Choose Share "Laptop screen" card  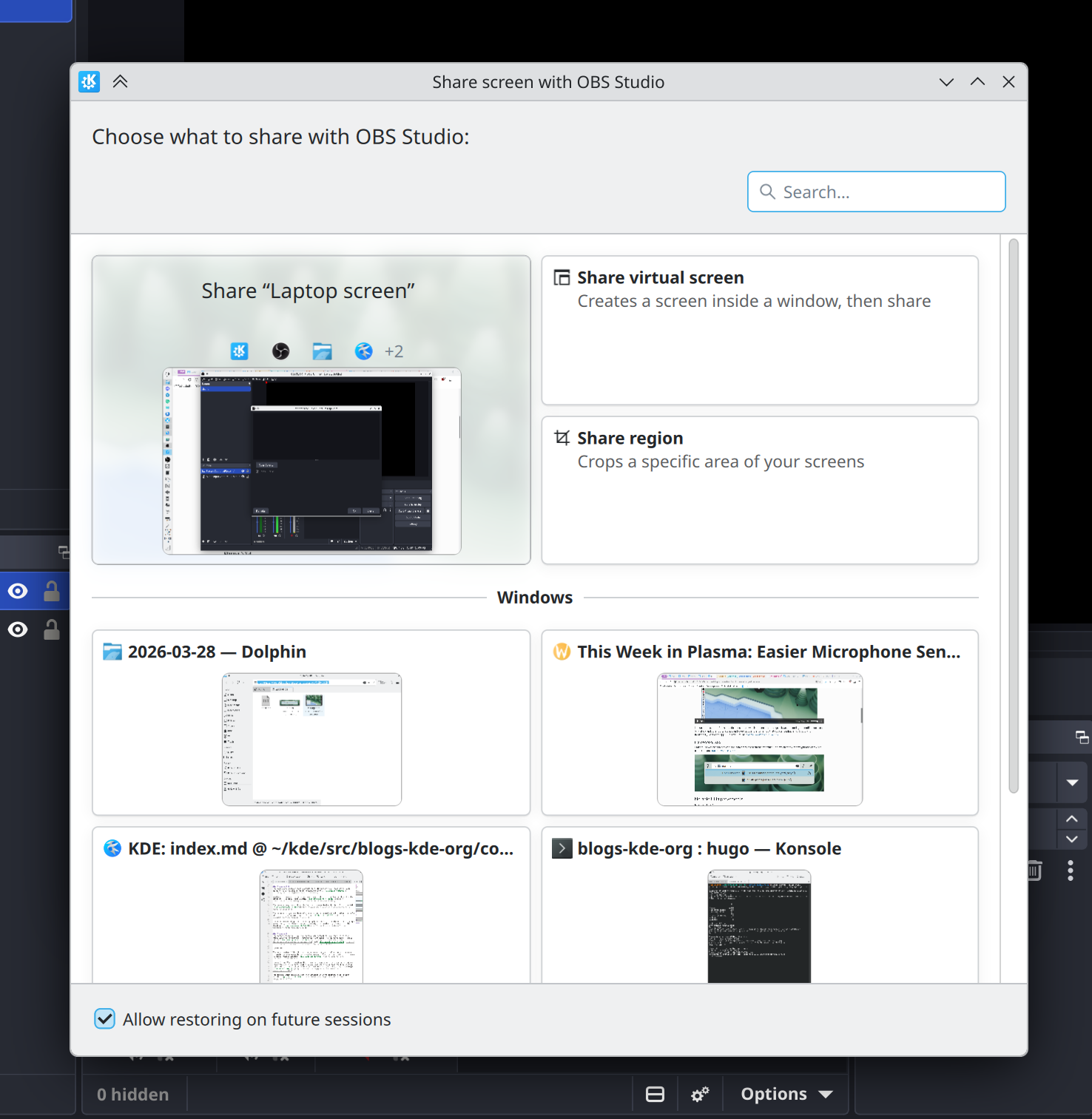(311, 410)
